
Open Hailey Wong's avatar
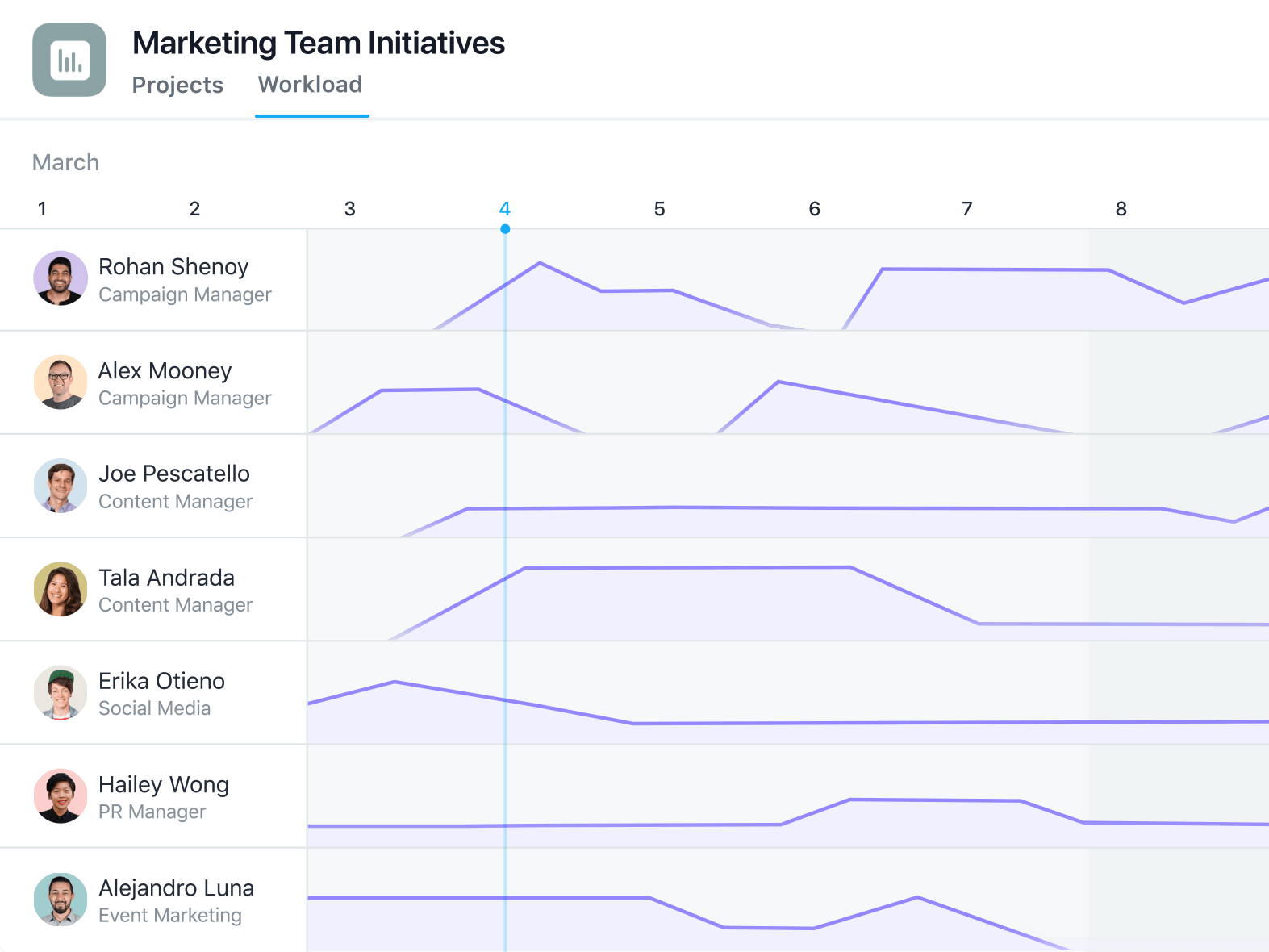tap(61, 796)
